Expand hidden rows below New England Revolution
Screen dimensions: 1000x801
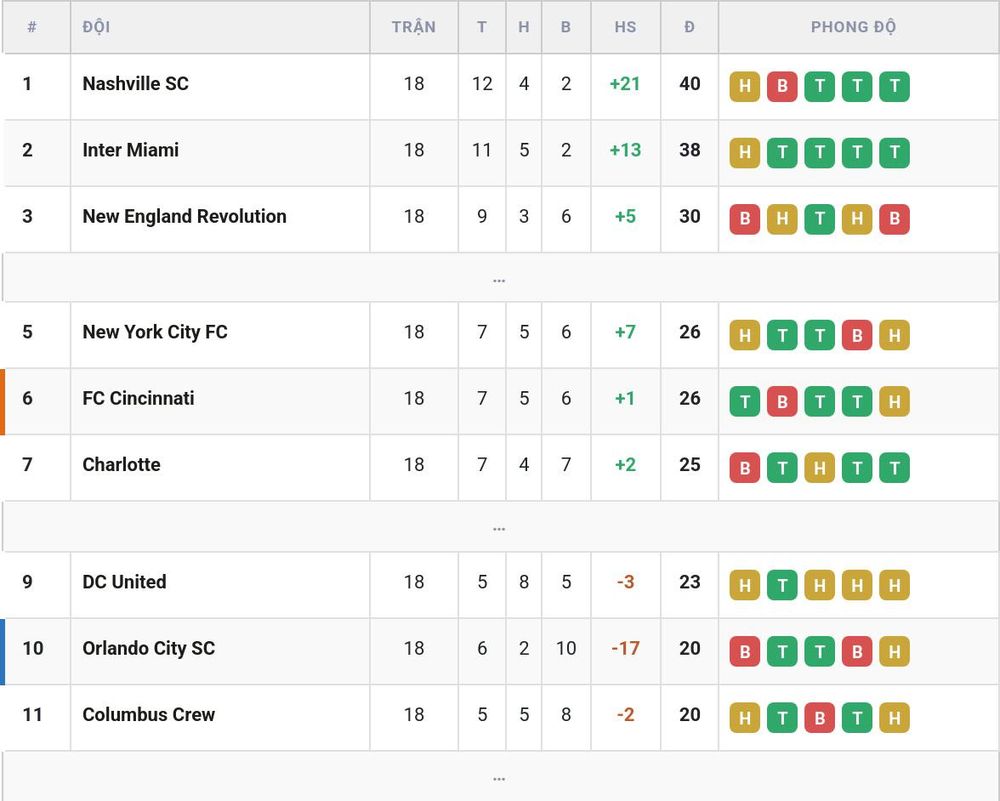coord(499,278)
